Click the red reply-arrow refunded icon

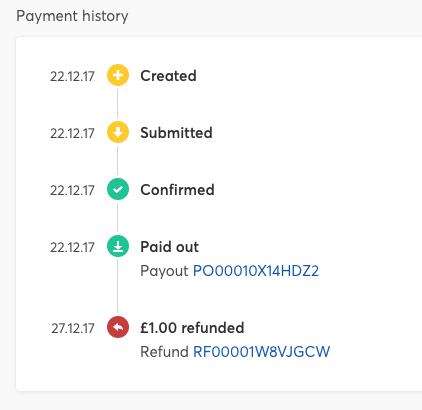[x=118, y=327]
